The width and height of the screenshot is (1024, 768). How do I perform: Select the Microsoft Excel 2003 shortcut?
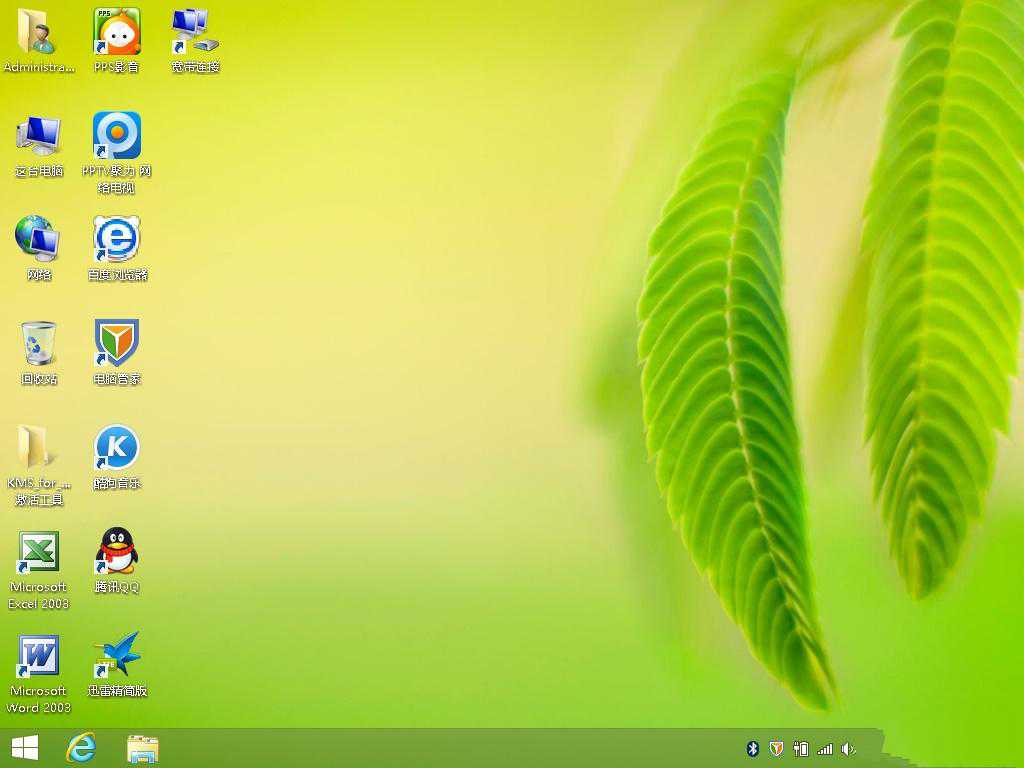38,553
